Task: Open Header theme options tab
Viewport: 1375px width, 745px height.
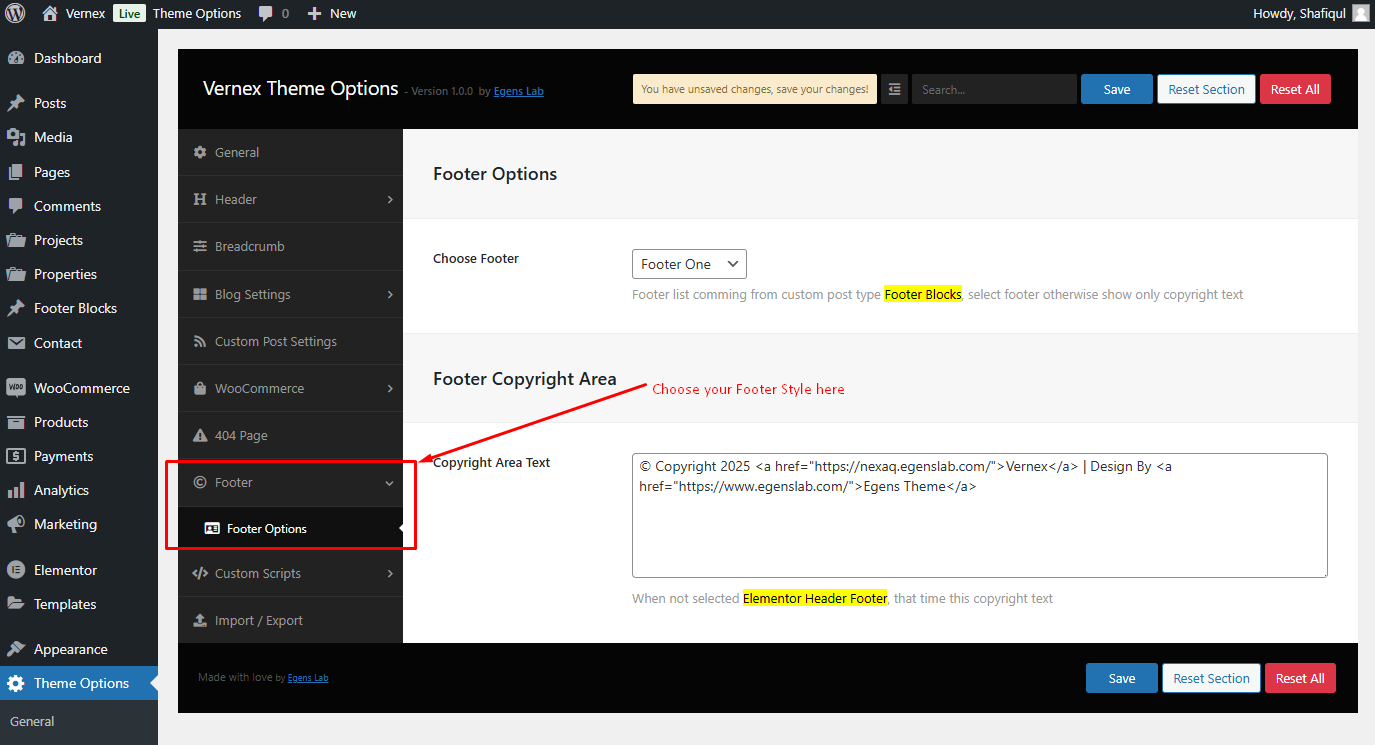Action: click(290, 199)
